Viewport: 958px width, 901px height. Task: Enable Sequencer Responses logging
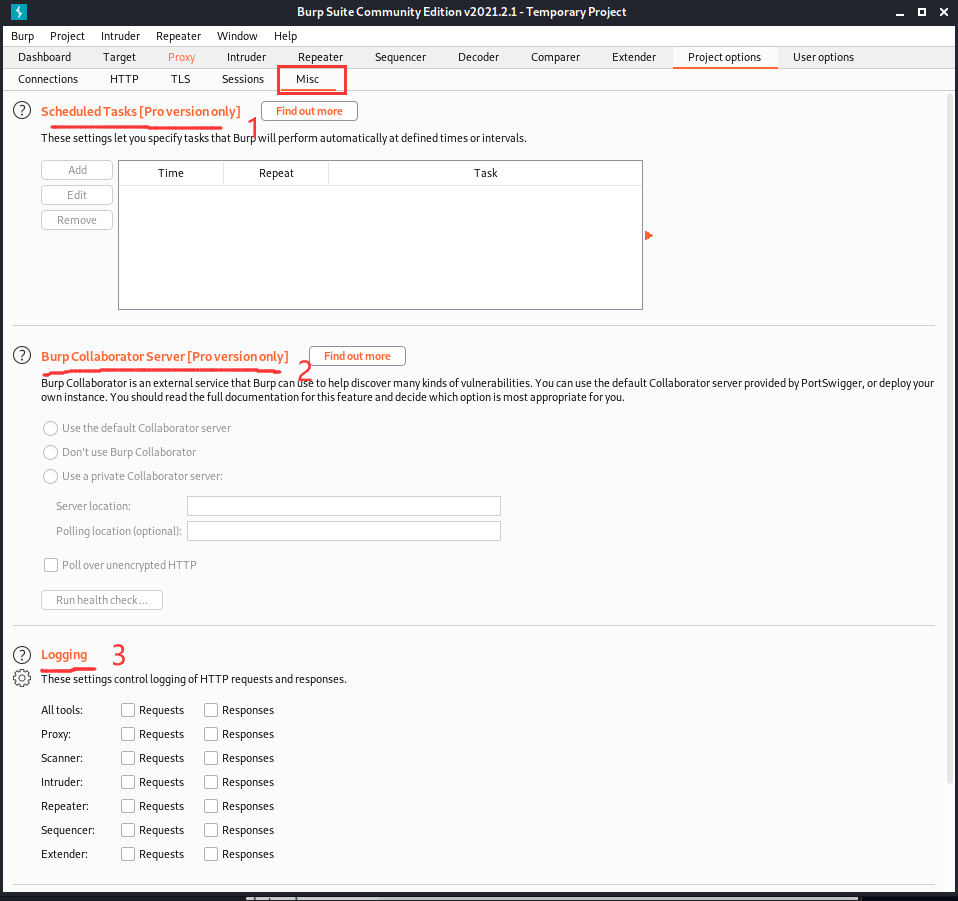(211, 830)
